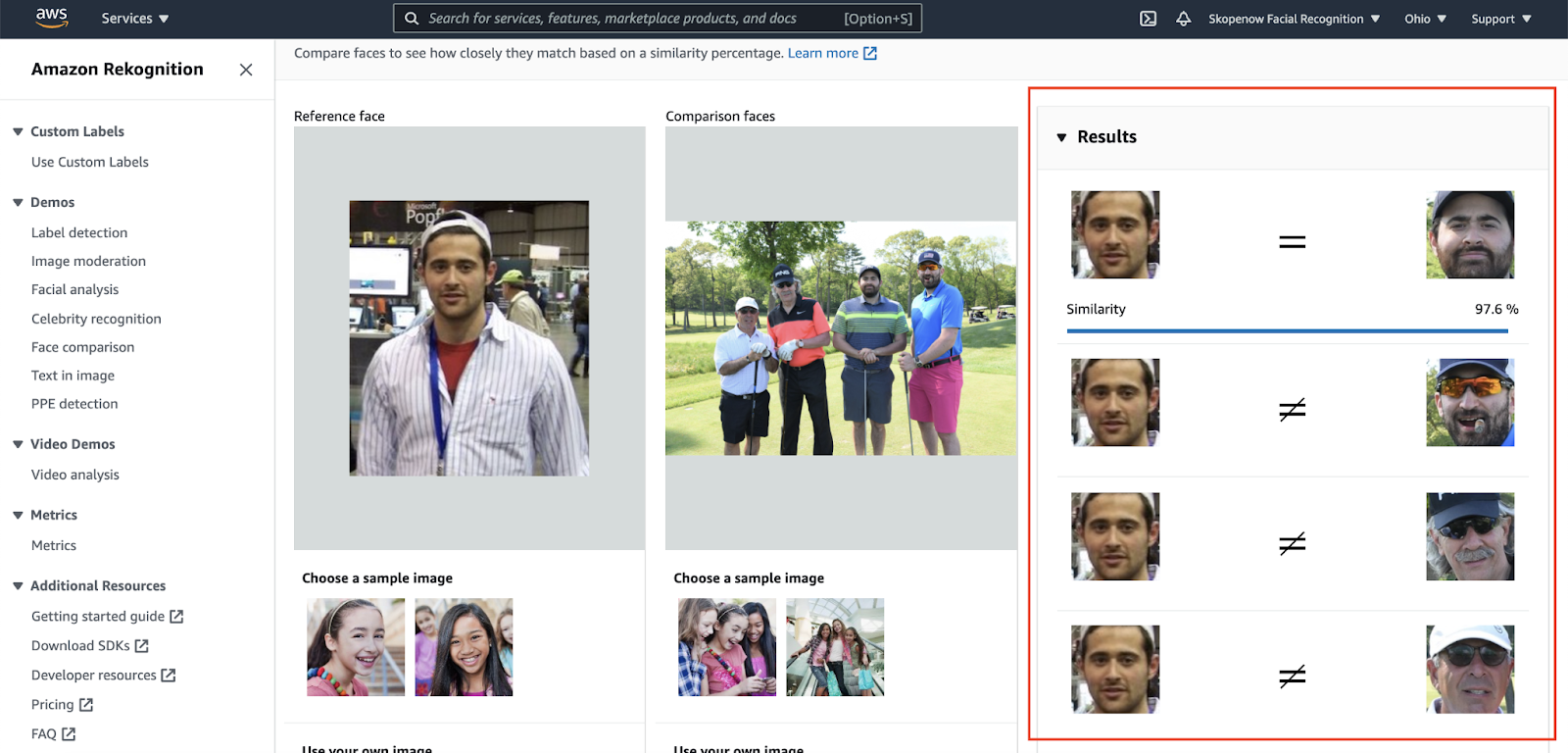Open the FAQ link
This screenshot has width=1568, height=753.
[44, 734]
